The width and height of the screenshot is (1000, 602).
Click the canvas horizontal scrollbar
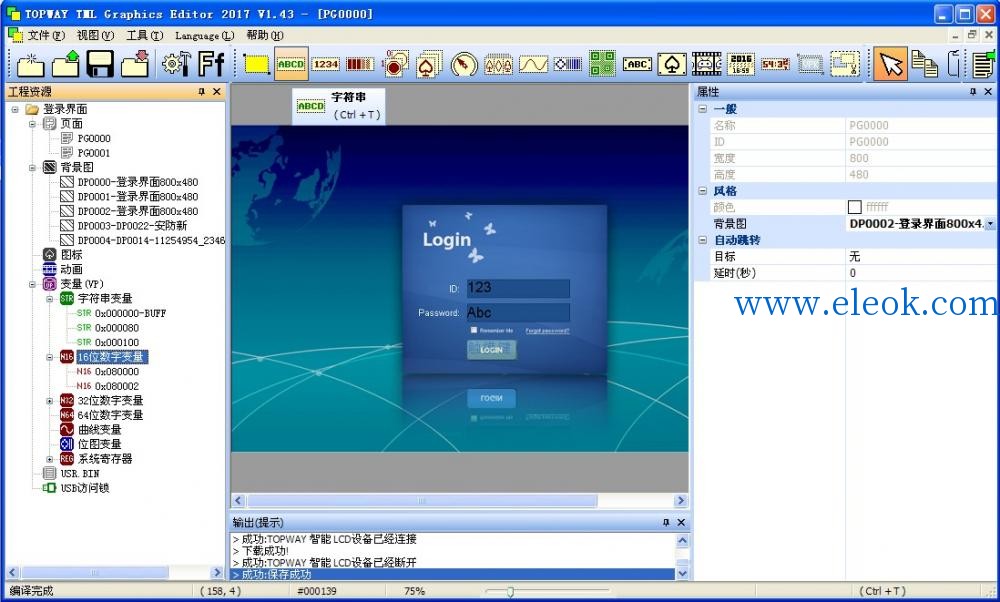point(422,501)
